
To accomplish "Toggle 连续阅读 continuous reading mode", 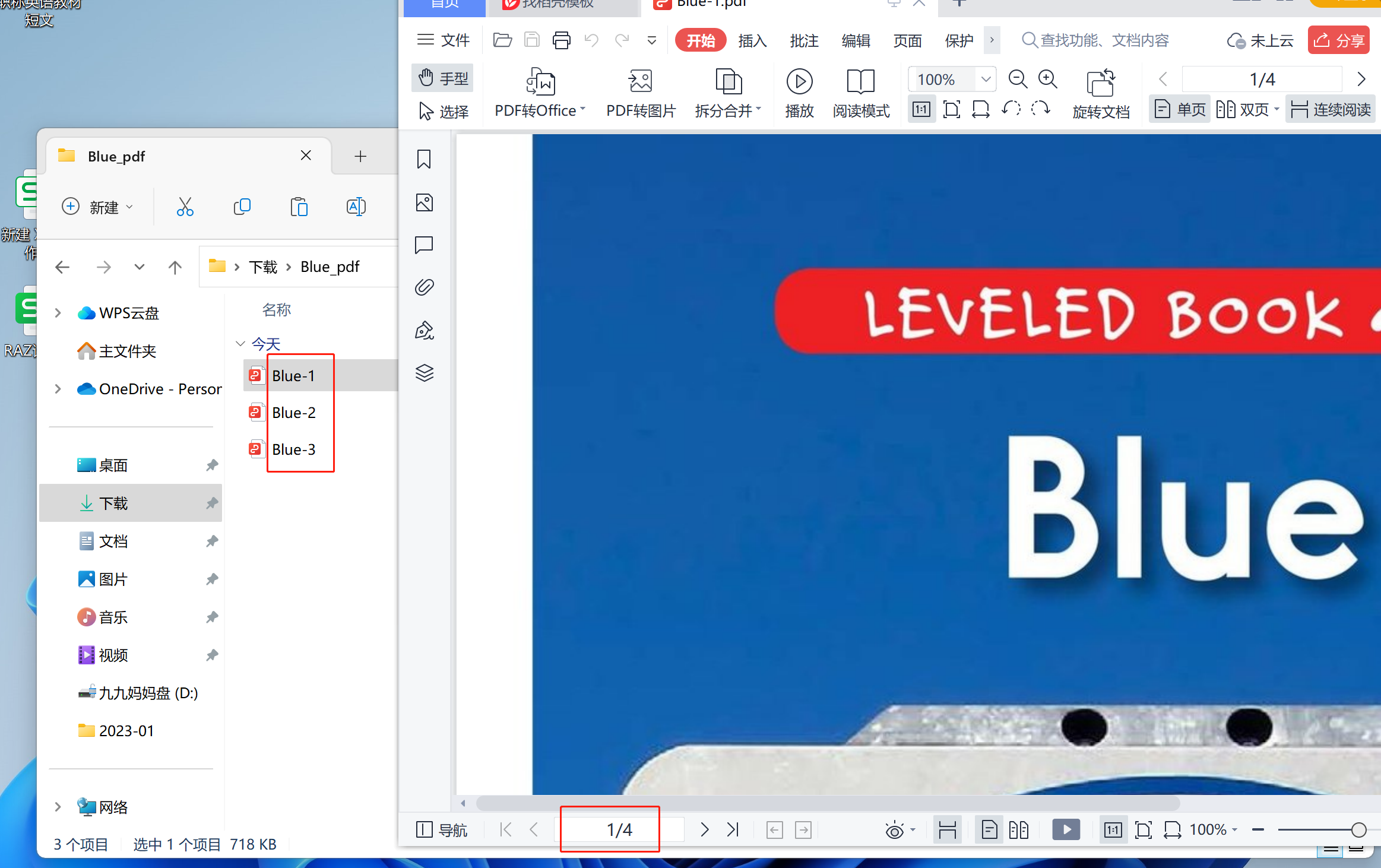I will [x=1331, y=110].
